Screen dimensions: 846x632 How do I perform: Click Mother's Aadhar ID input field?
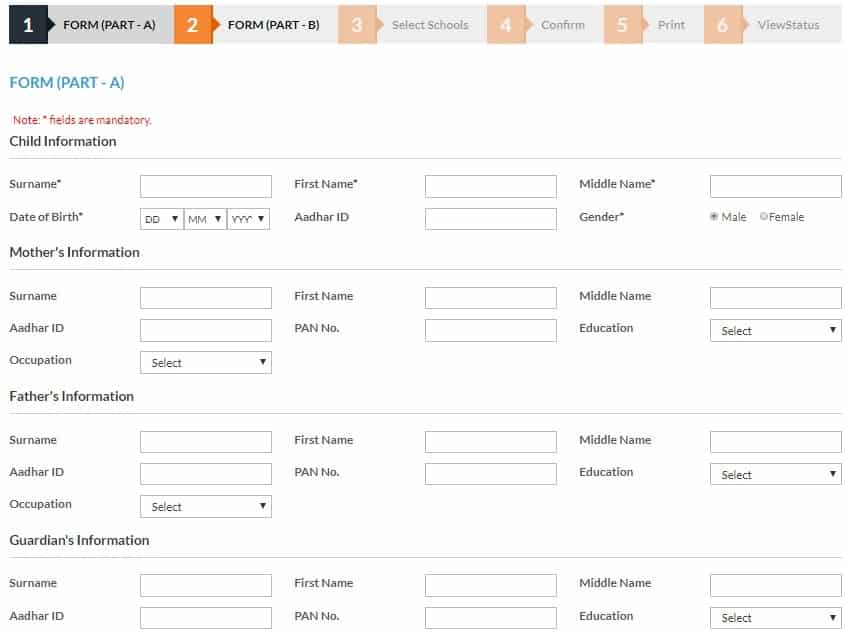click(x=206, y=330)
